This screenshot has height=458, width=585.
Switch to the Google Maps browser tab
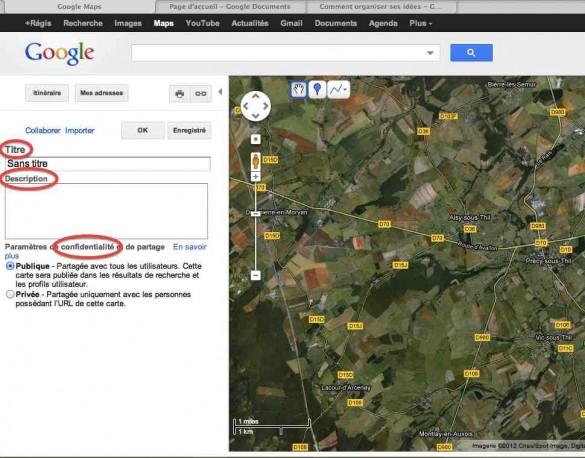79,7
